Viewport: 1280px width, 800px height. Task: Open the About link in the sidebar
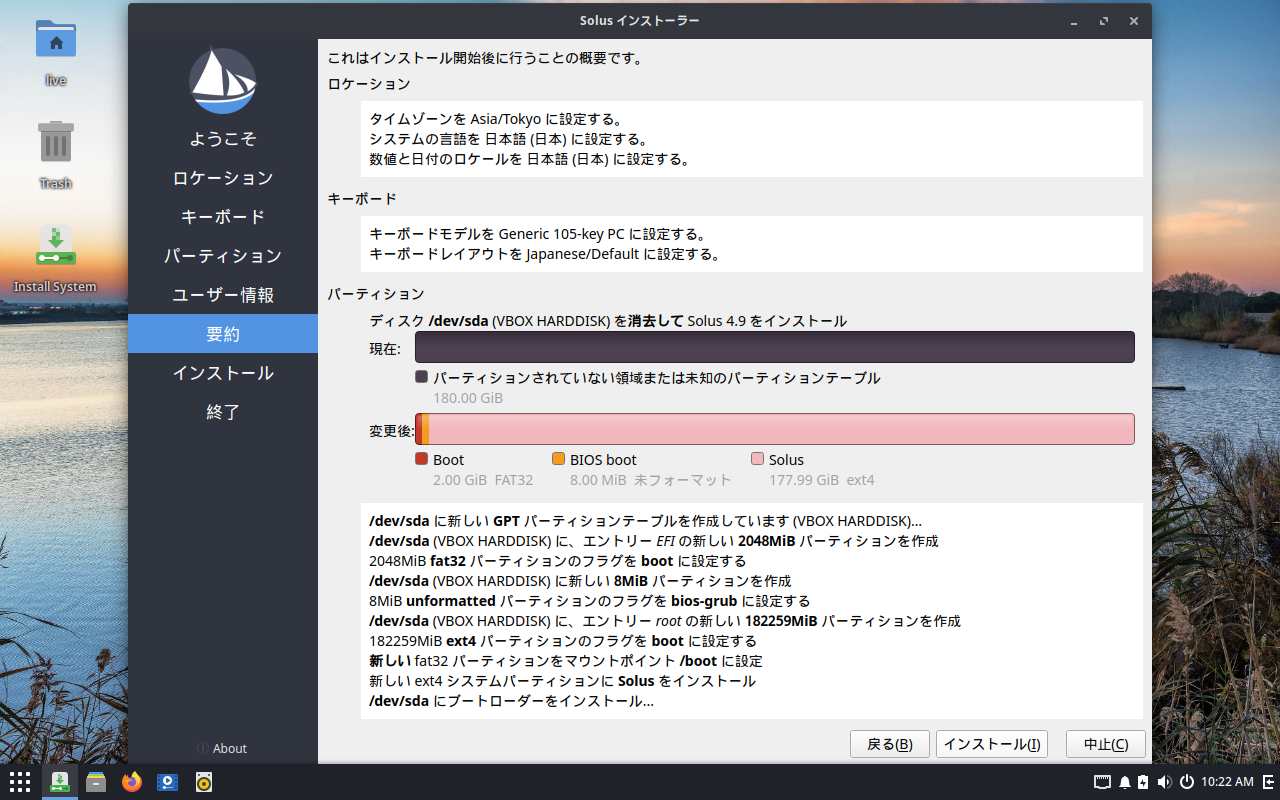point(222,748)
